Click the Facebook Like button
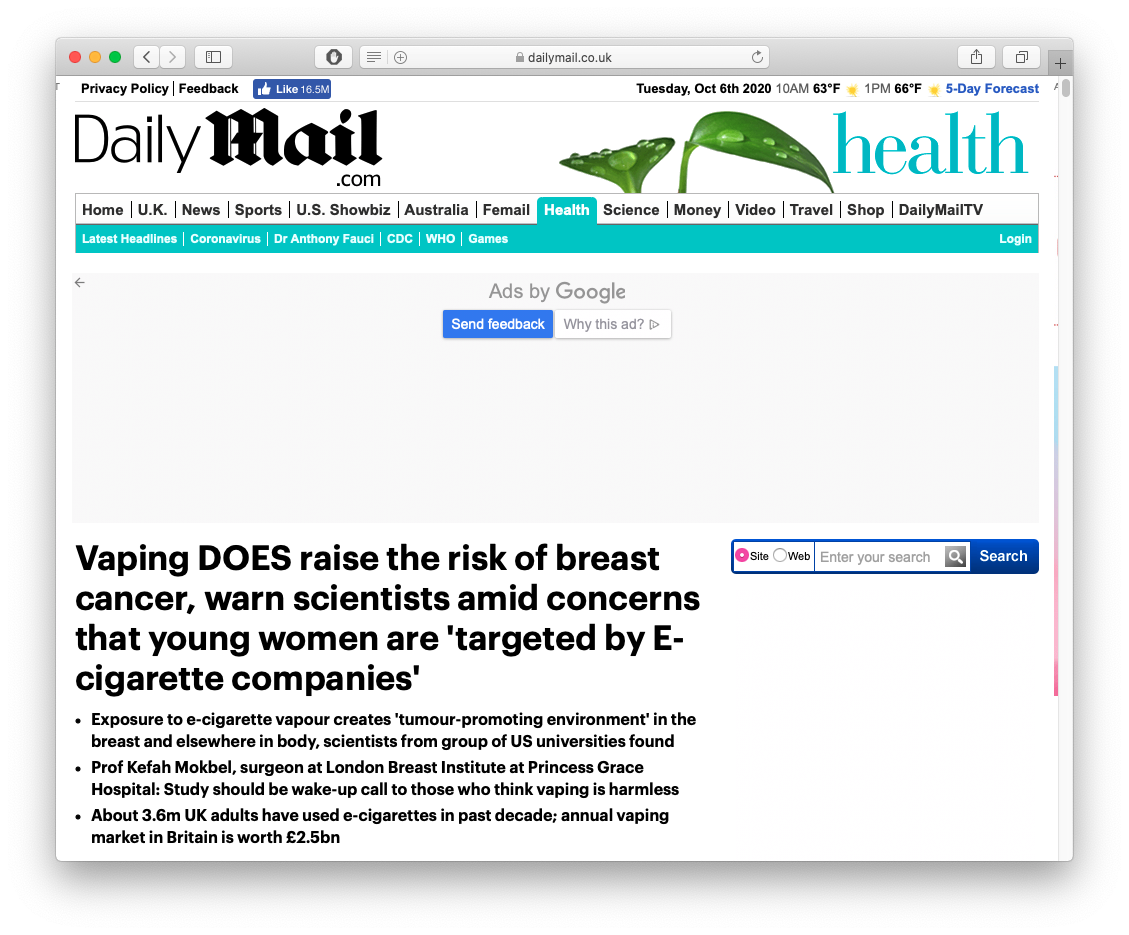Viewport: 1129px width, 935px height. coord(292,89)
